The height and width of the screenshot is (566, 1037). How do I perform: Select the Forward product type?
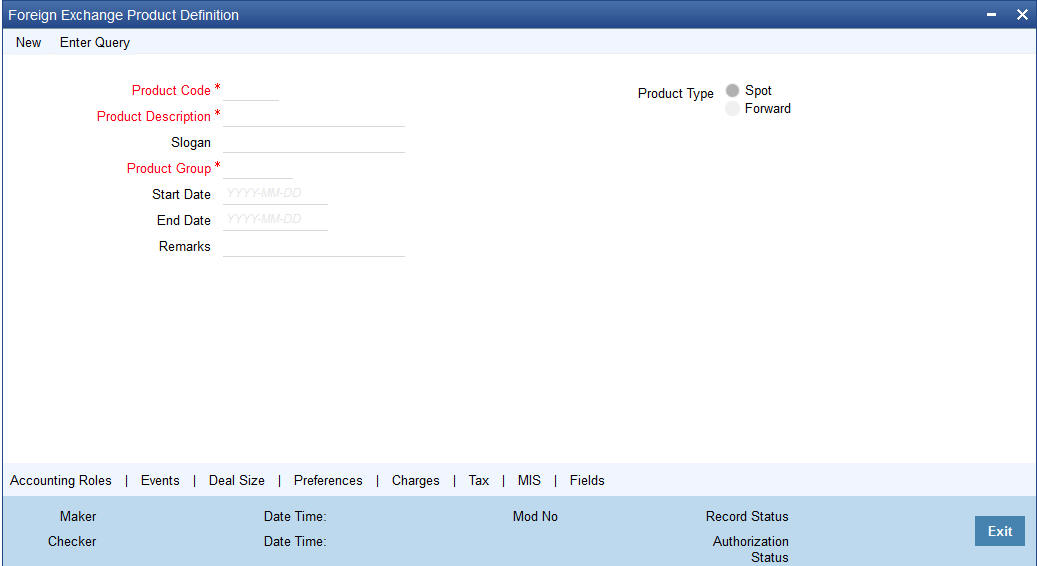pyautogui.click(x=732, y=108)
